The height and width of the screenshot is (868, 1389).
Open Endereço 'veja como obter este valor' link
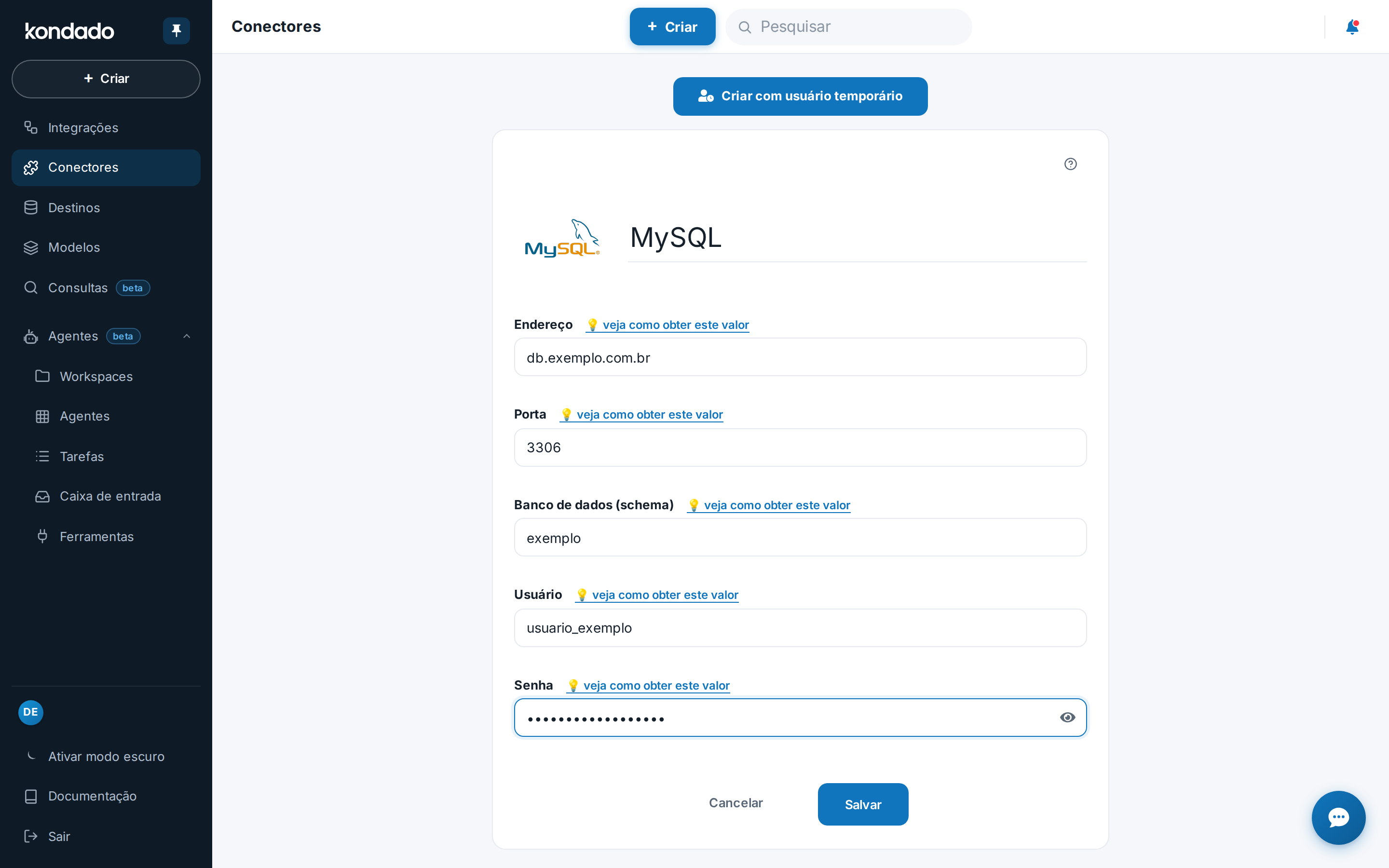[x=667, y=325]
